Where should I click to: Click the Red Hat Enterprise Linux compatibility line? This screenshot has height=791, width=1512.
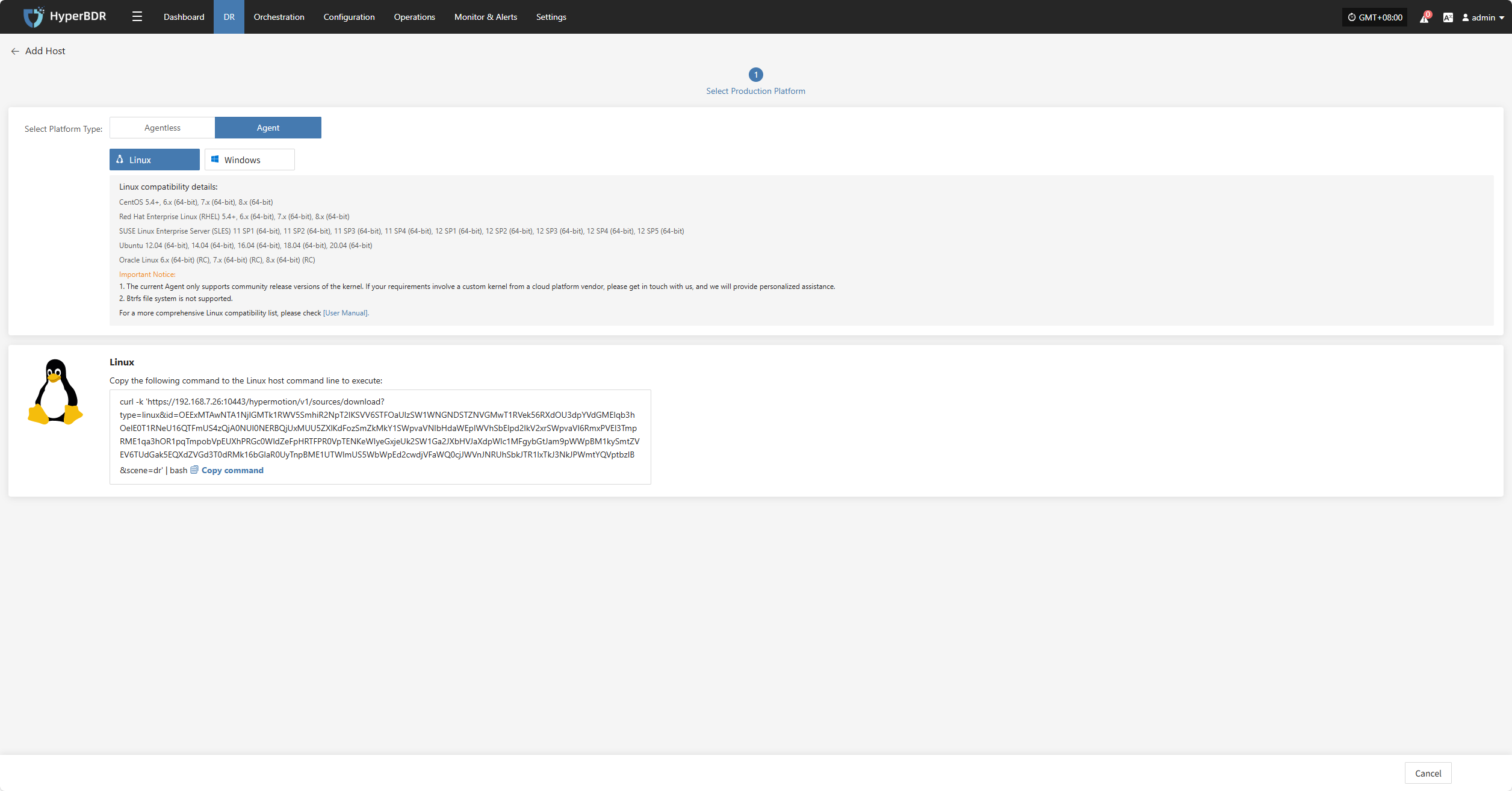(x=234, y=217)
